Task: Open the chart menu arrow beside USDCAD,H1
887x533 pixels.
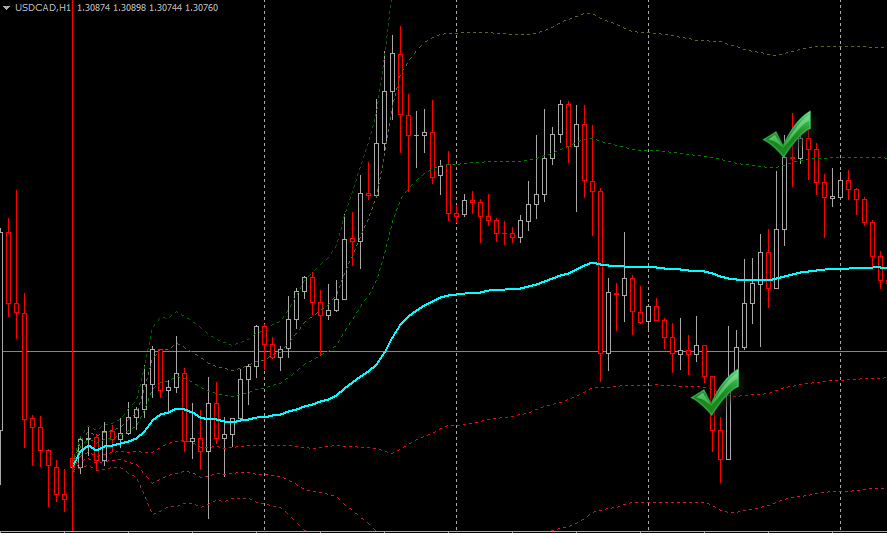Action: pyautogui.click(x=7, y=8)
